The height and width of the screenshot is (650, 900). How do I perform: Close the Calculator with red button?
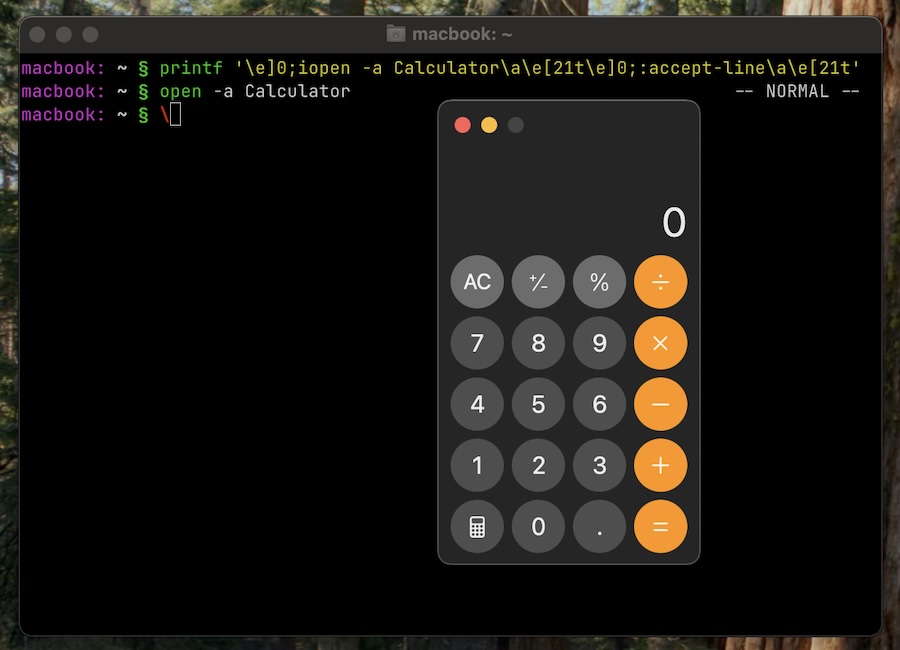[x=463, y=125]
